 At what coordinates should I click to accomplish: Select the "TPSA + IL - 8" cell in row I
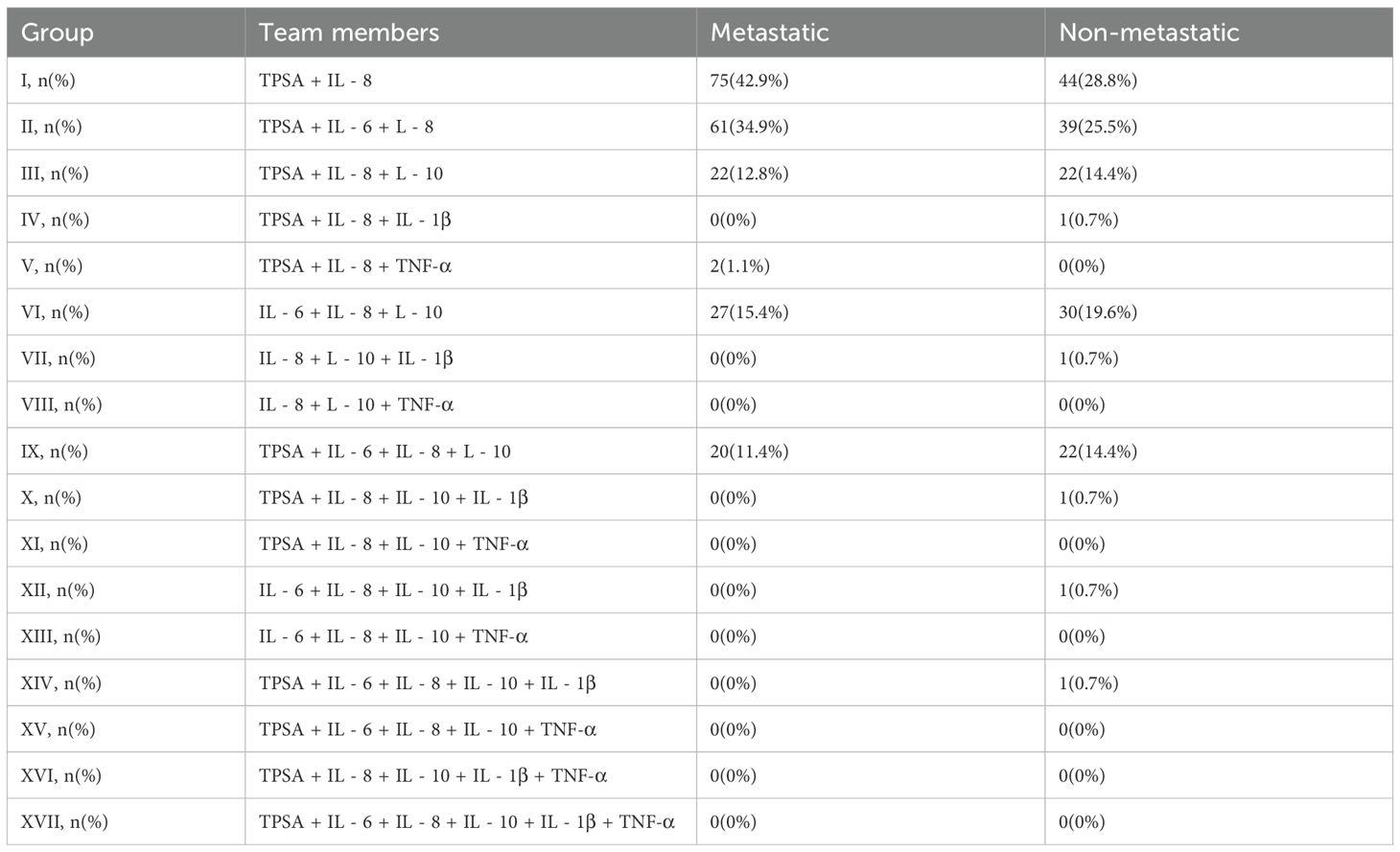[x=315, y=81]
